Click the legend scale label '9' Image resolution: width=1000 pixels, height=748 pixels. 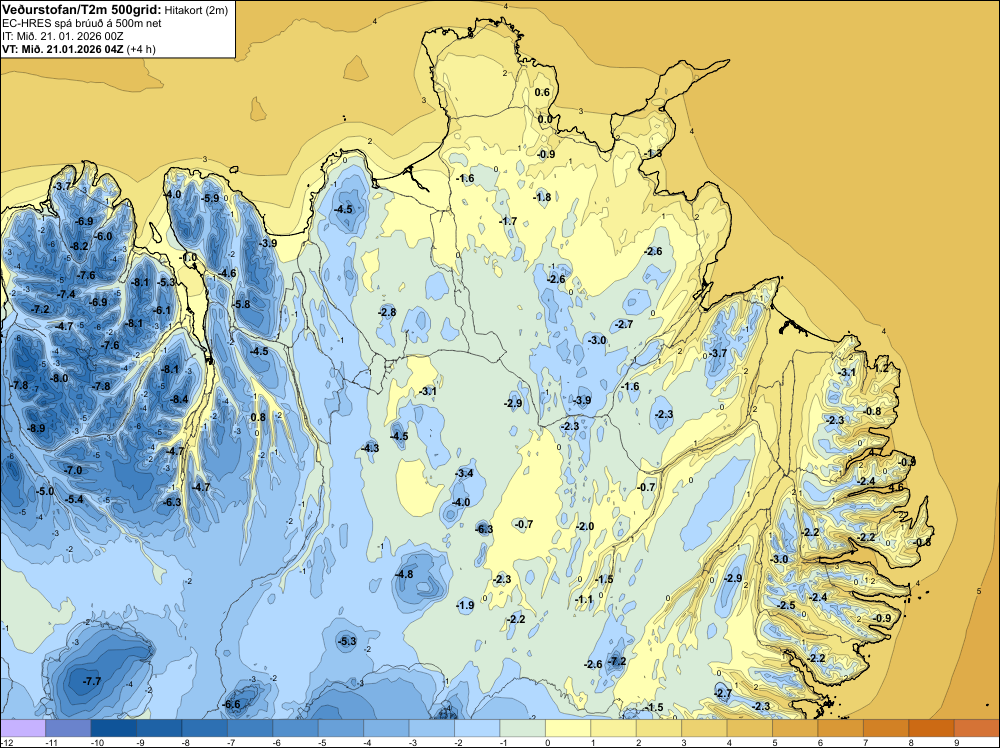coord(956,742)
